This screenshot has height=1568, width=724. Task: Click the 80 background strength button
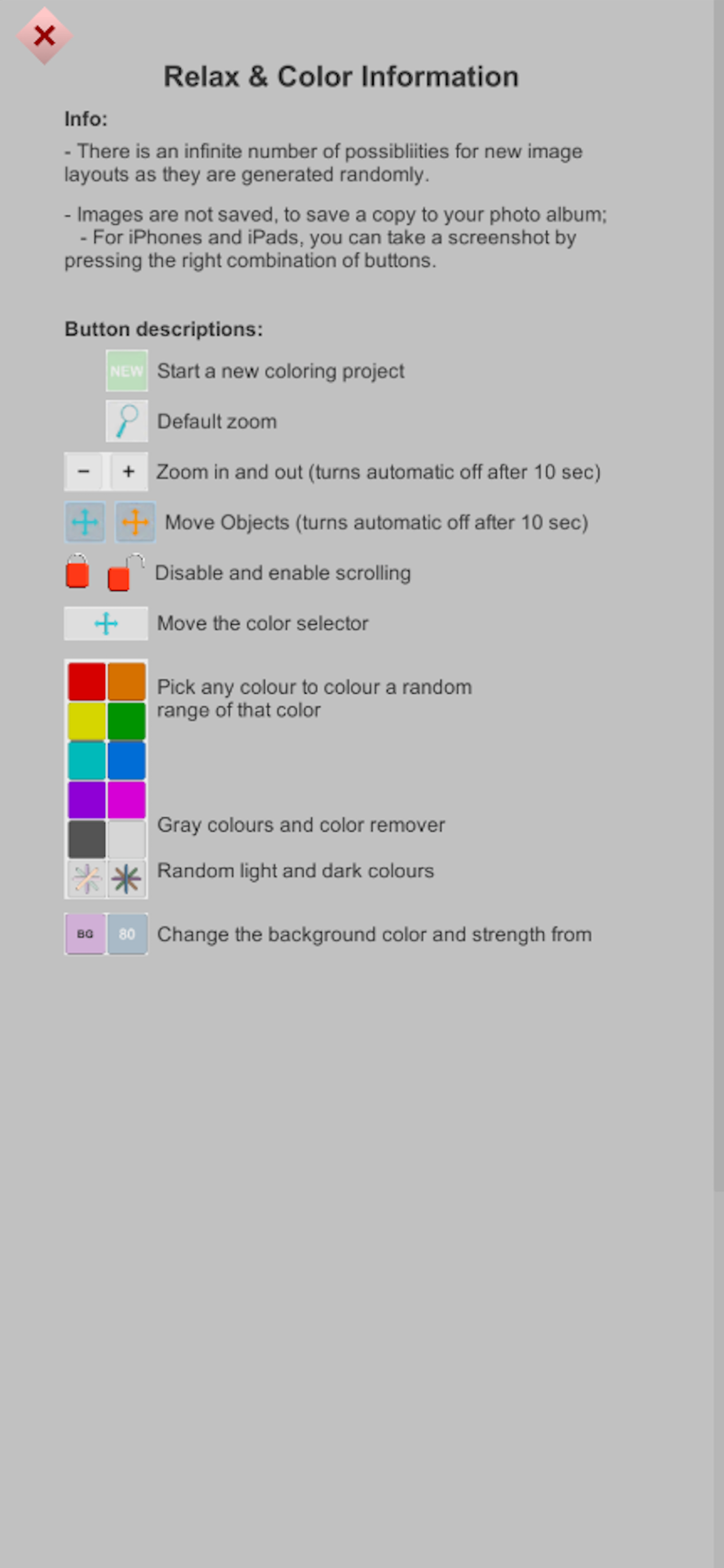point(127,934)
